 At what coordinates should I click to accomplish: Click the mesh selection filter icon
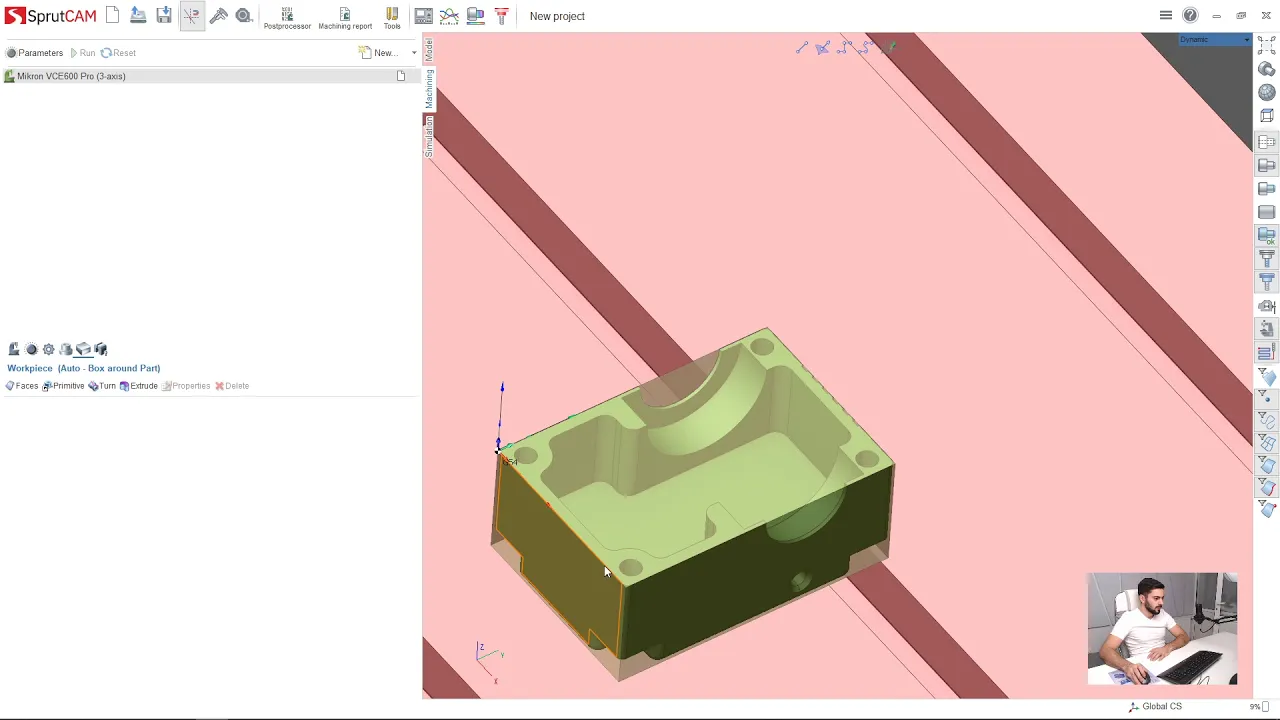click(x=1267, y=442)
